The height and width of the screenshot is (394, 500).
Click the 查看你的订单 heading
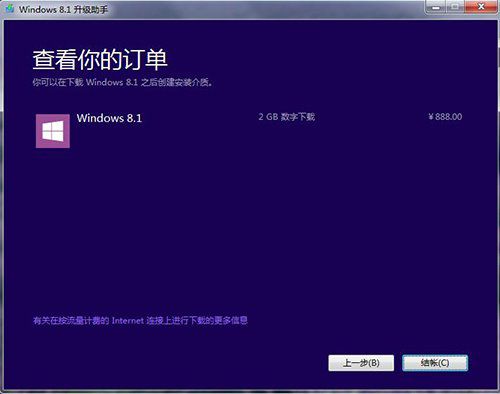[x=100, y=60]
